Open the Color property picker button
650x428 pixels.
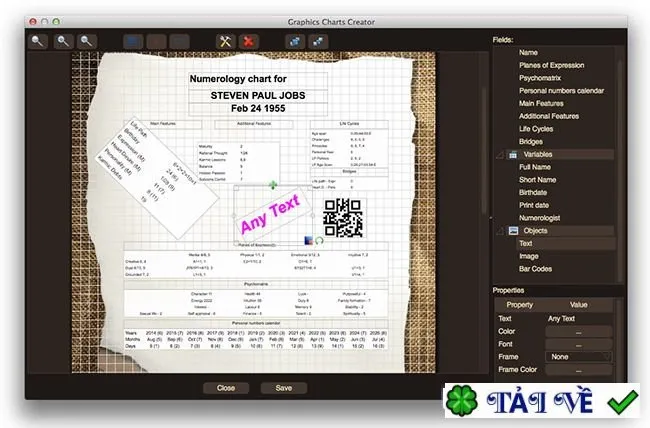578,331
